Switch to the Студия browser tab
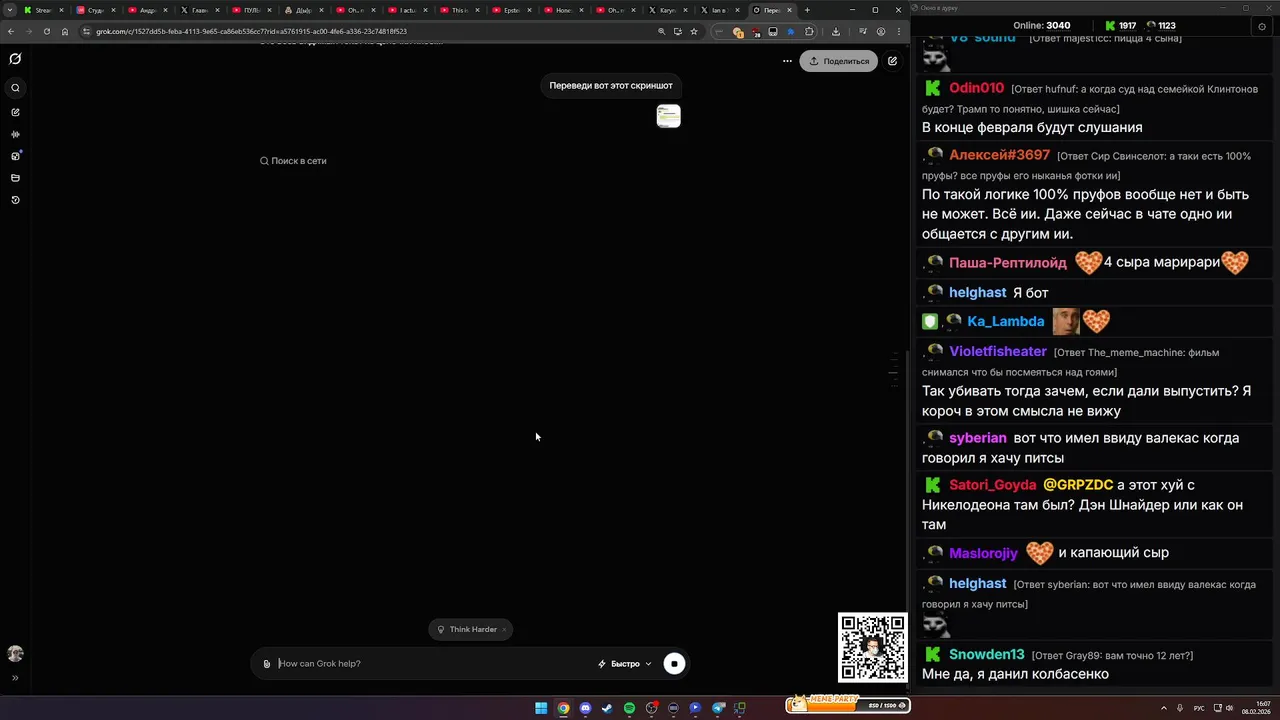This screenshot has height=720, width=1280. tap(96, 10)
